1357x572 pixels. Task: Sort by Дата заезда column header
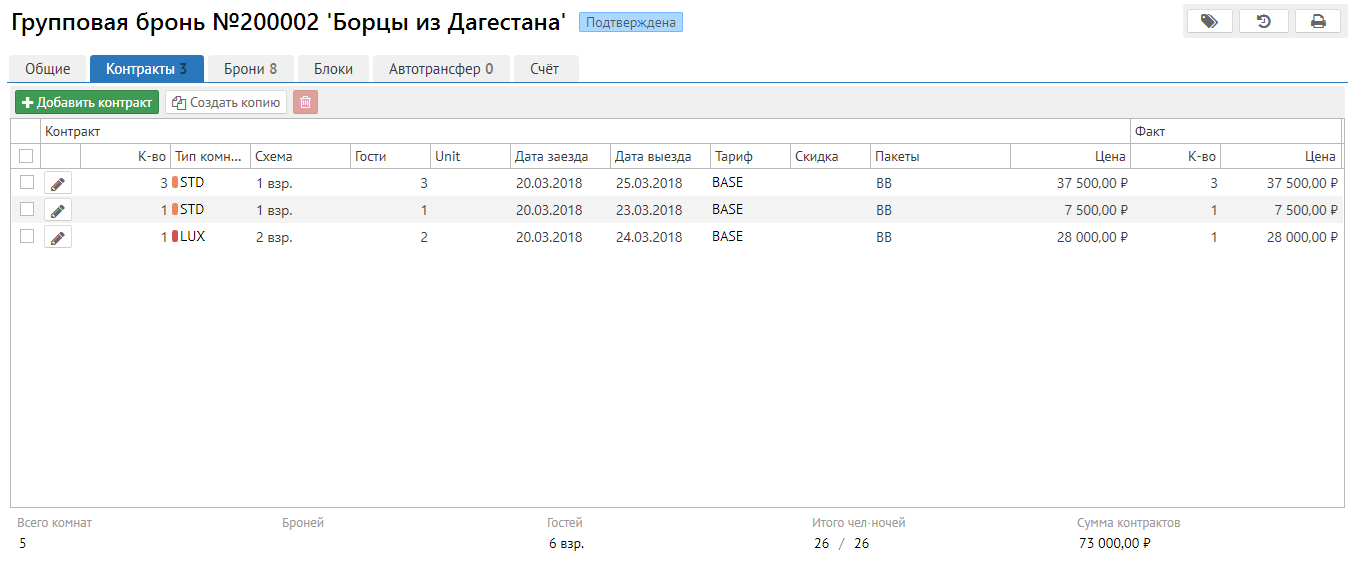click(x=551, y=156)
